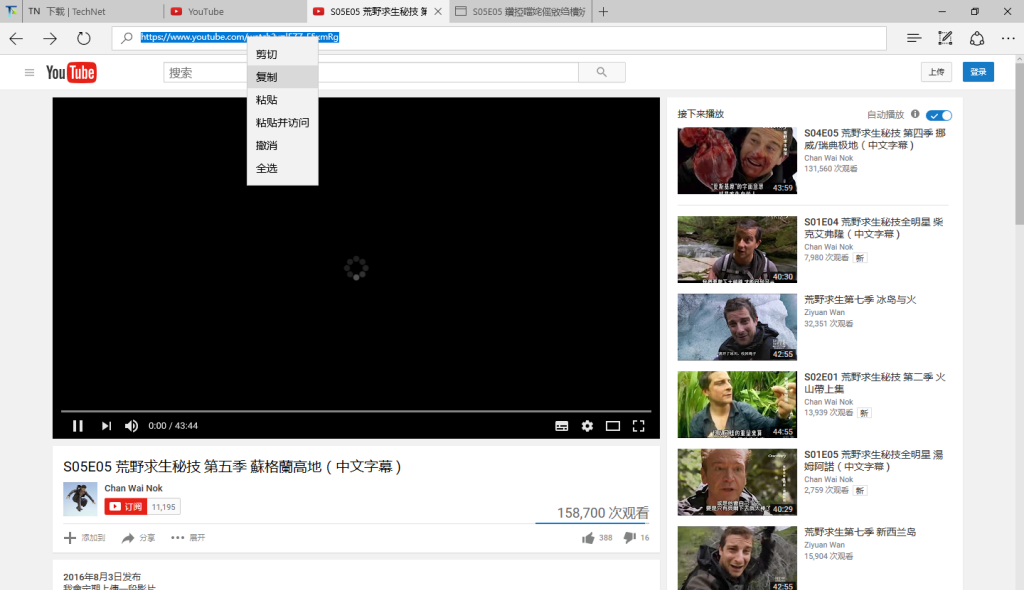
Task: Open the Edge More actions ellipsis menu
Action: point(1008,39)
